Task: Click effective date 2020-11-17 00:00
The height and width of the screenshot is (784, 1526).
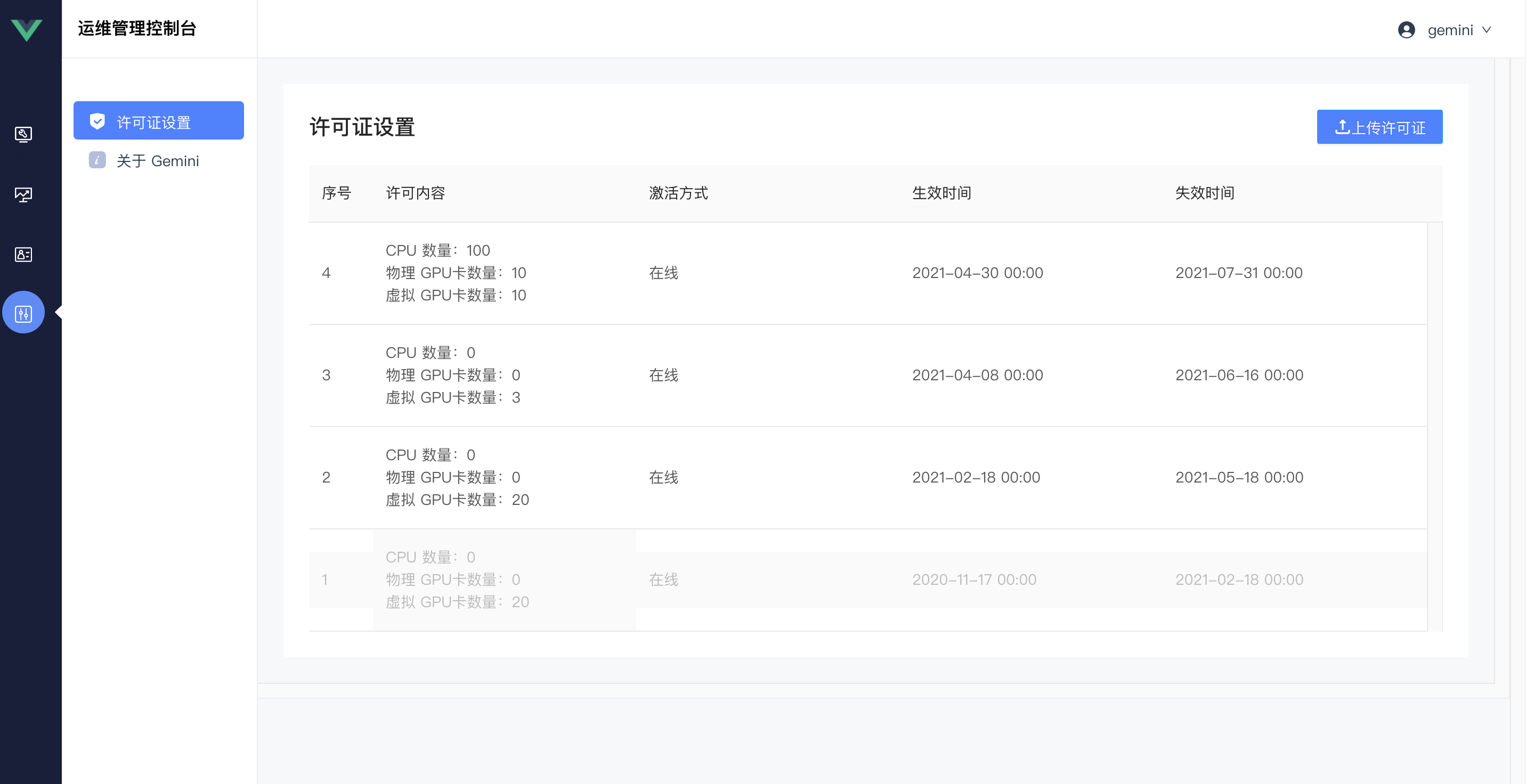Action: tap(975, 579)
